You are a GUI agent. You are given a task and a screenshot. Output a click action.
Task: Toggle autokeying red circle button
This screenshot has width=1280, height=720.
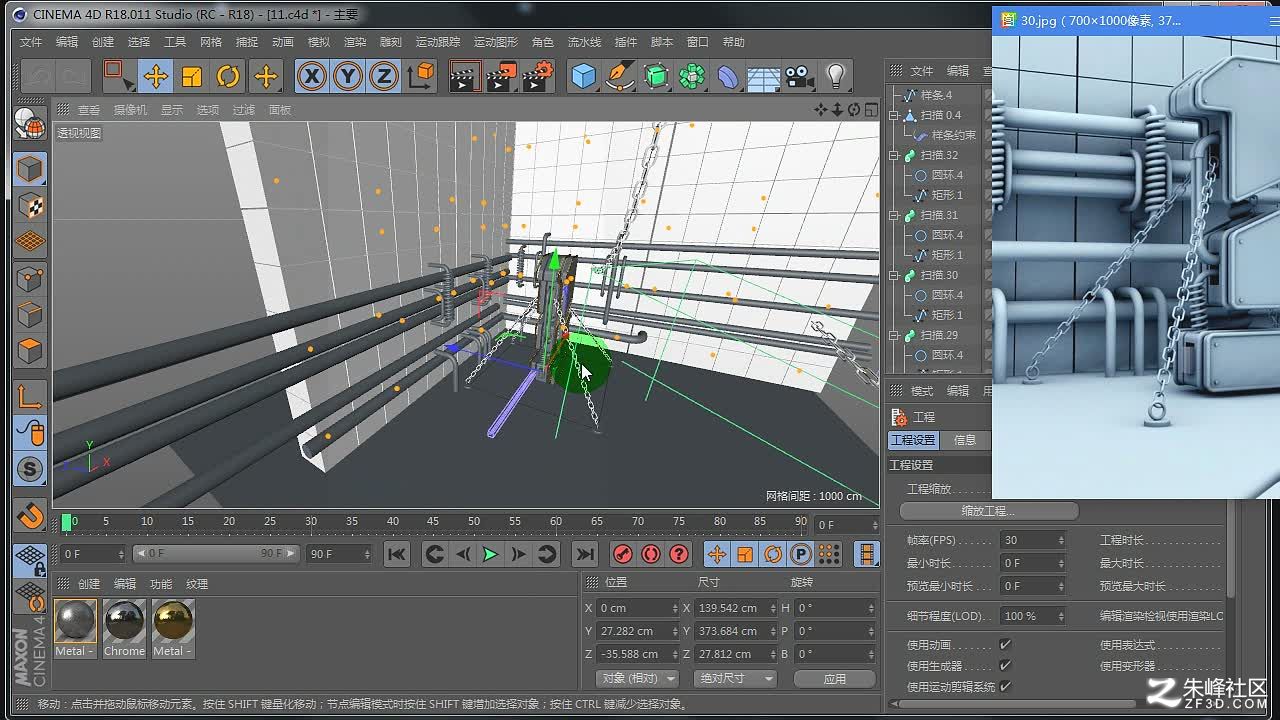(x=651, y=554)
